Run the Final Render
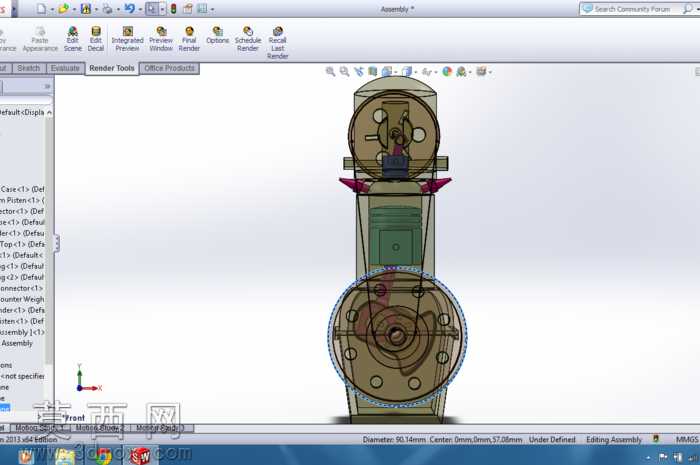The height and width of the screenshot is (465, 700). coord(189,39)
